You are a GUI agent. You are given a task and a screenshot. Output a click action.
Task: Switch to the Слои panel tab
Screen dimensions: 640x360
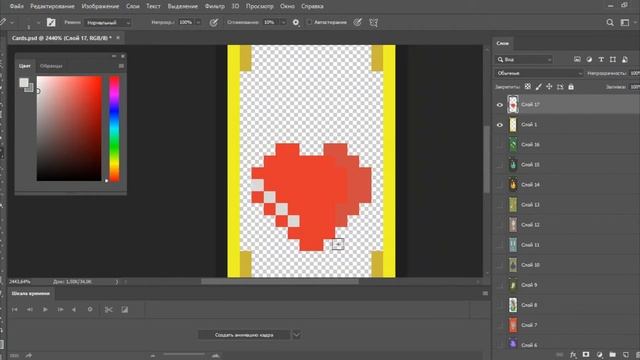coord(502,43)
